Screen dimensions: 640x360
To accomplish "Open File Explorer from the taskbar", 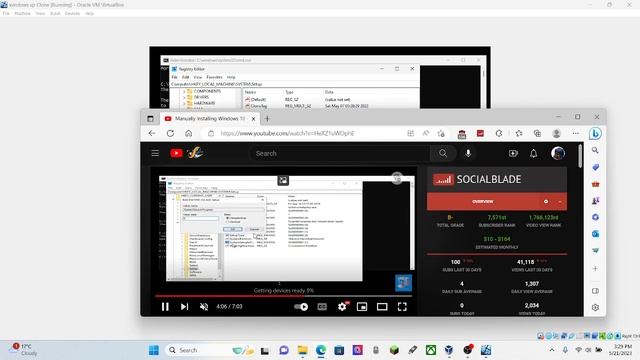I will (x=302, y=350).
